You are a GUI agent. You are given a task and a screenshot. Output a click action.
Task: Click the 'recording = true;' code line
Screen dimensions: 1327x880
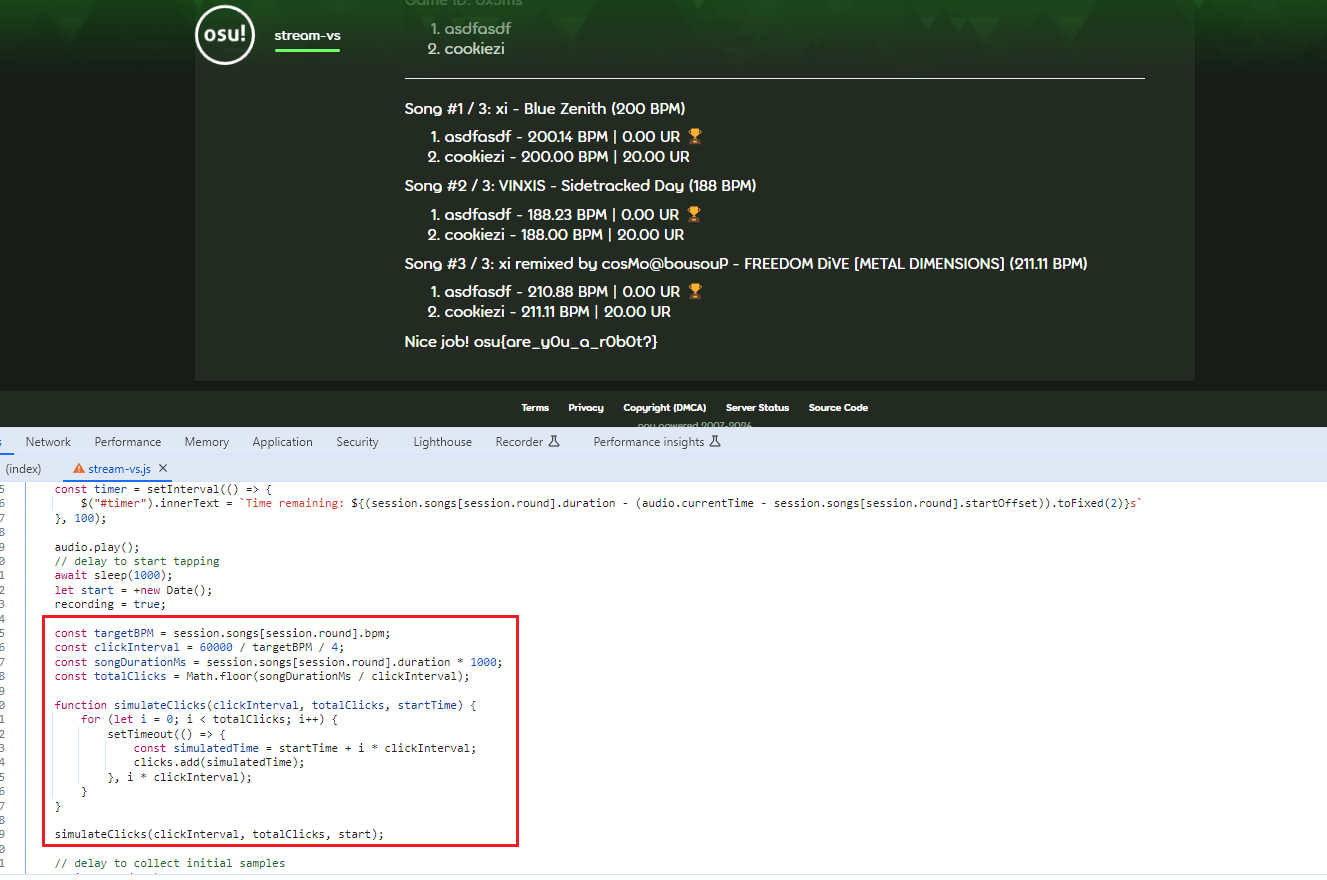click(110, 605)
